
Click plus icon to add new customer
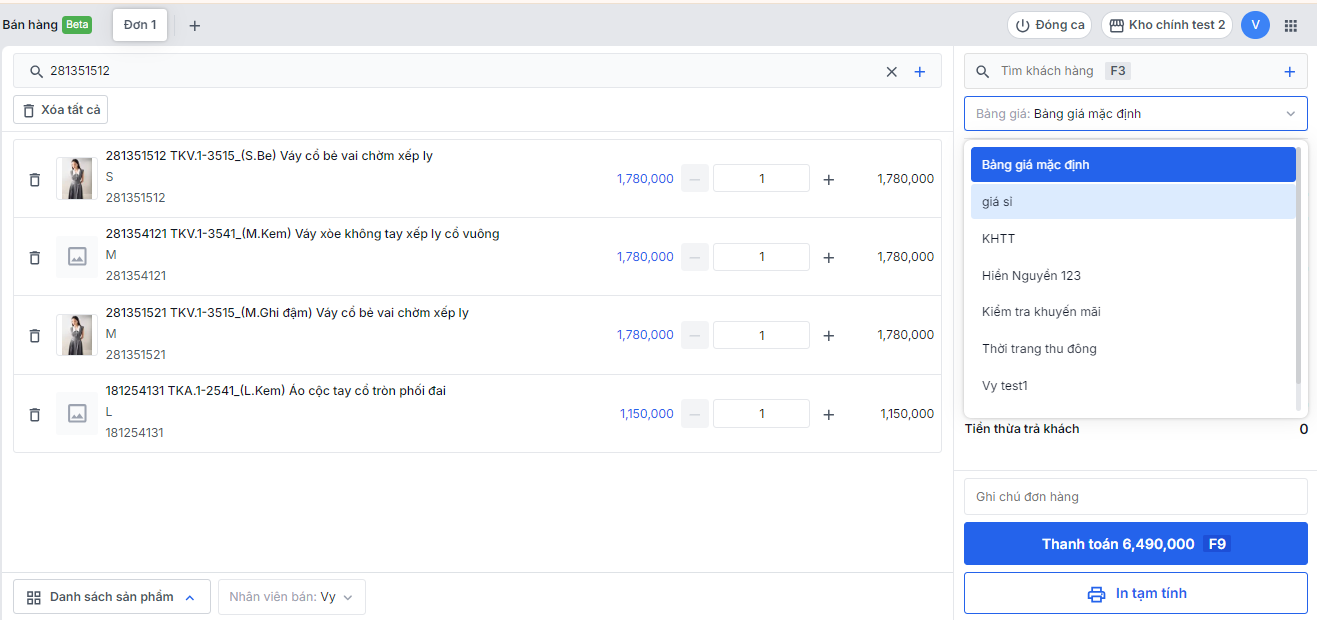pyautogui.click(x=1289, y=72)
